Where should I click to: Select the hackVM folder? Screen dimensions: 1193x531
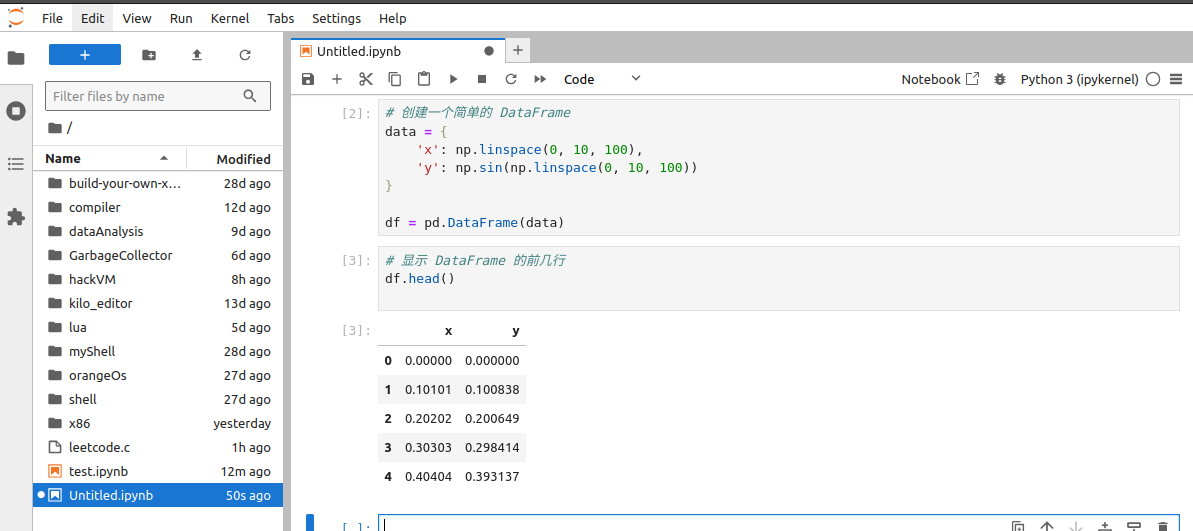[x=158, y=279]
